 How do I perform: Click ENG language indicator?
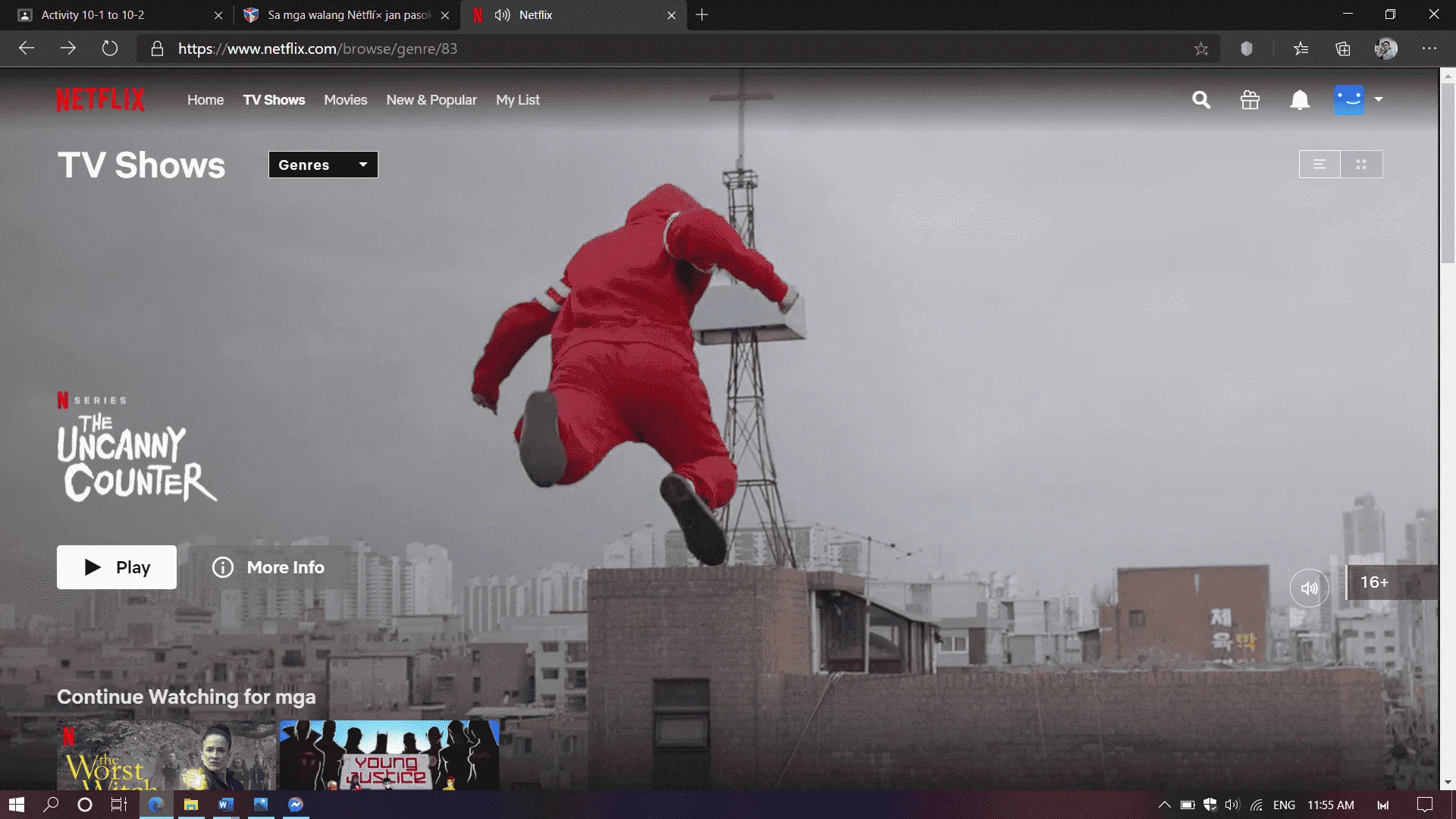[x=1284, y=805]
